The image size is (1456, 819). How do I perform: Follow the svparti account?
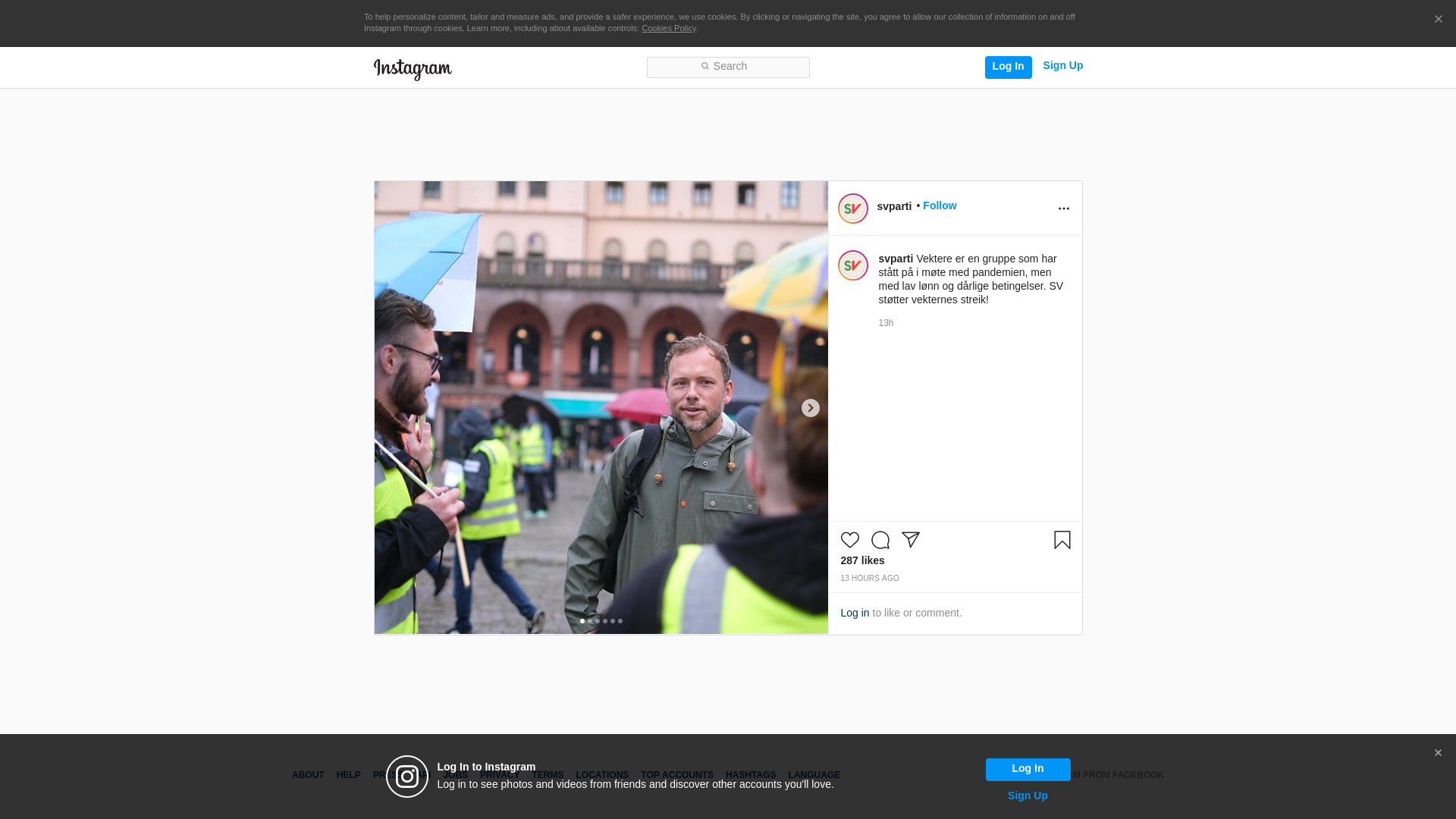(x=940, y=206)
